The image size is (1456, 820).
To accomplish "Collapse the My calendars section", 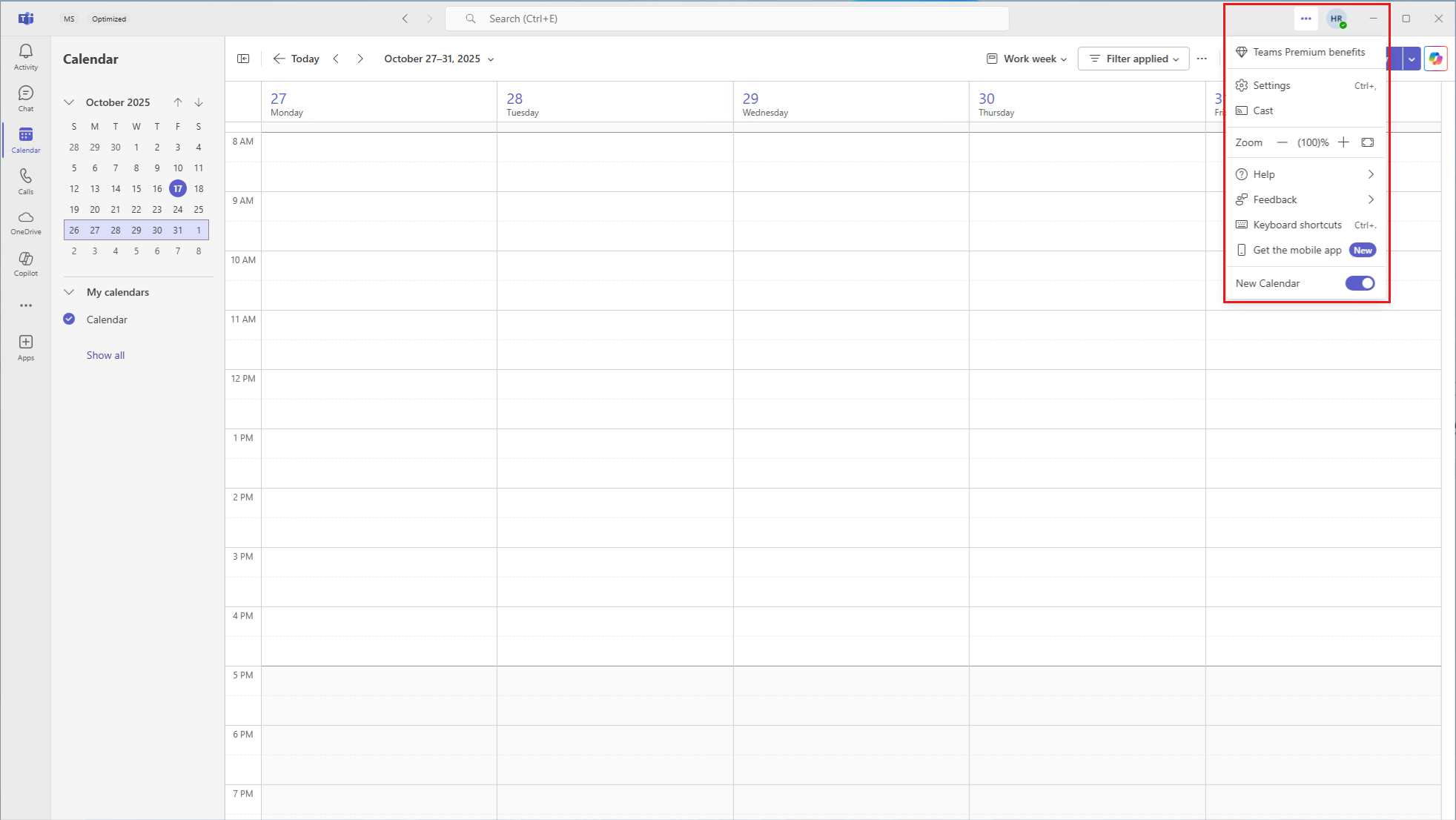I will pyautogui.click(x=70, y=292).
